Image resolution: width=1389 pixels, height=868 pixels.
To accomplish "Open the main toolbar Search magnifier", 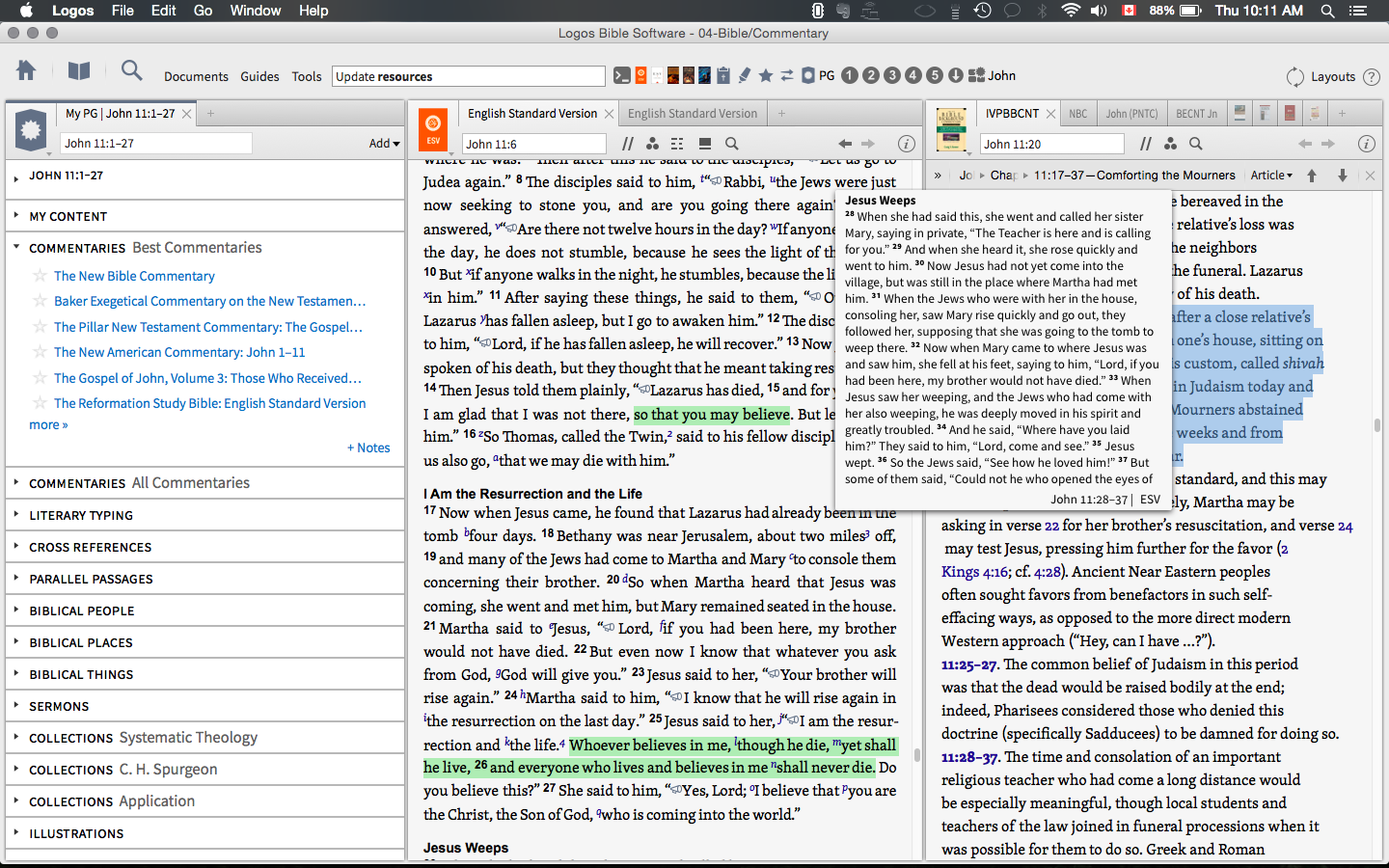I will (131, 70).
